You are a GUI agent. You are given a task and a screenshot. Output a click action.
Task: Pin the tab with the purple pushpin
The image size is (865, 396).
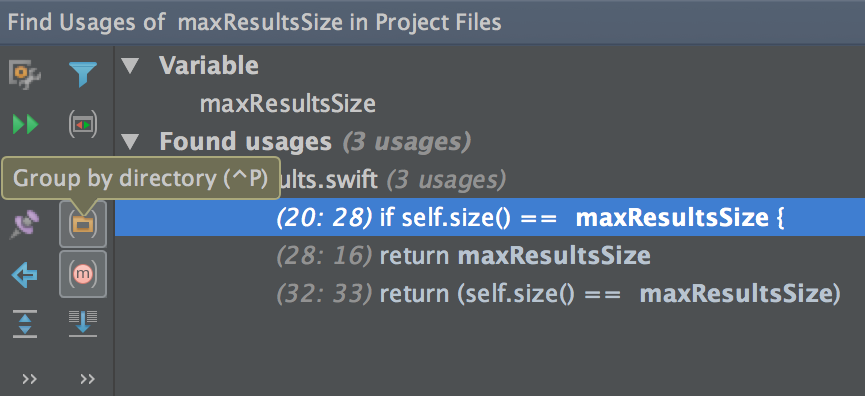click(x=25, y=224)
